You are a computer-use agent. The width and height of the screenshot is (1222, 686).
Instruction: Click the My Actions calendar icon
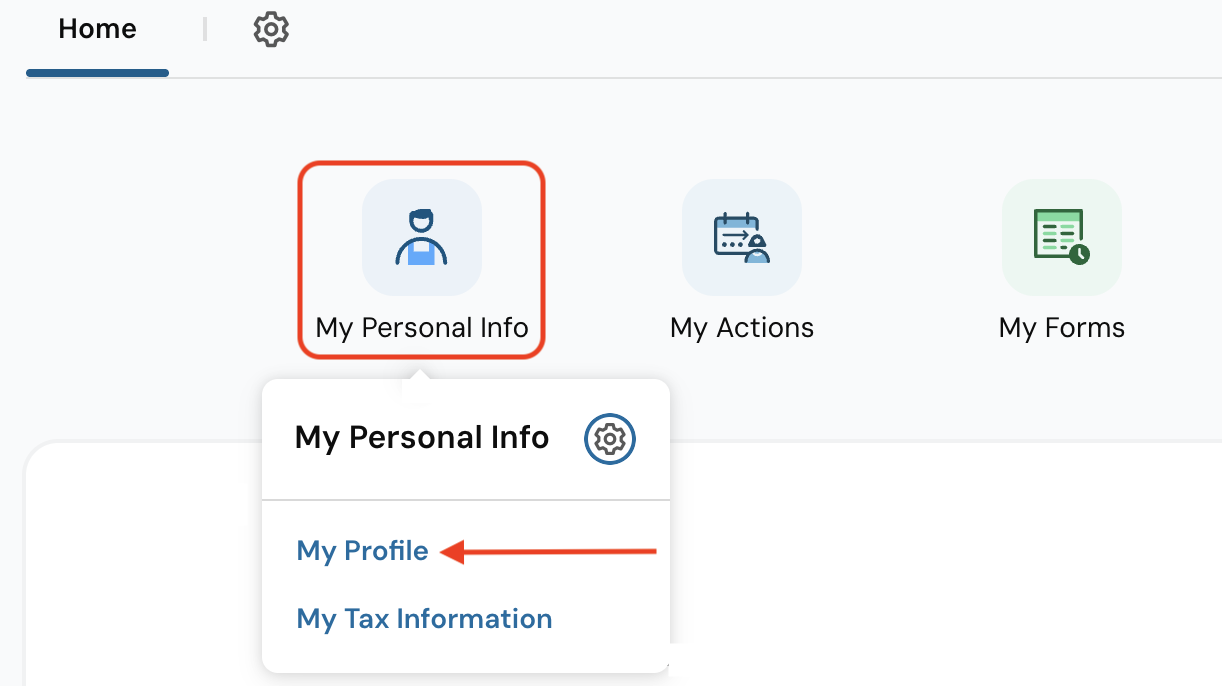tap(741, 238)
